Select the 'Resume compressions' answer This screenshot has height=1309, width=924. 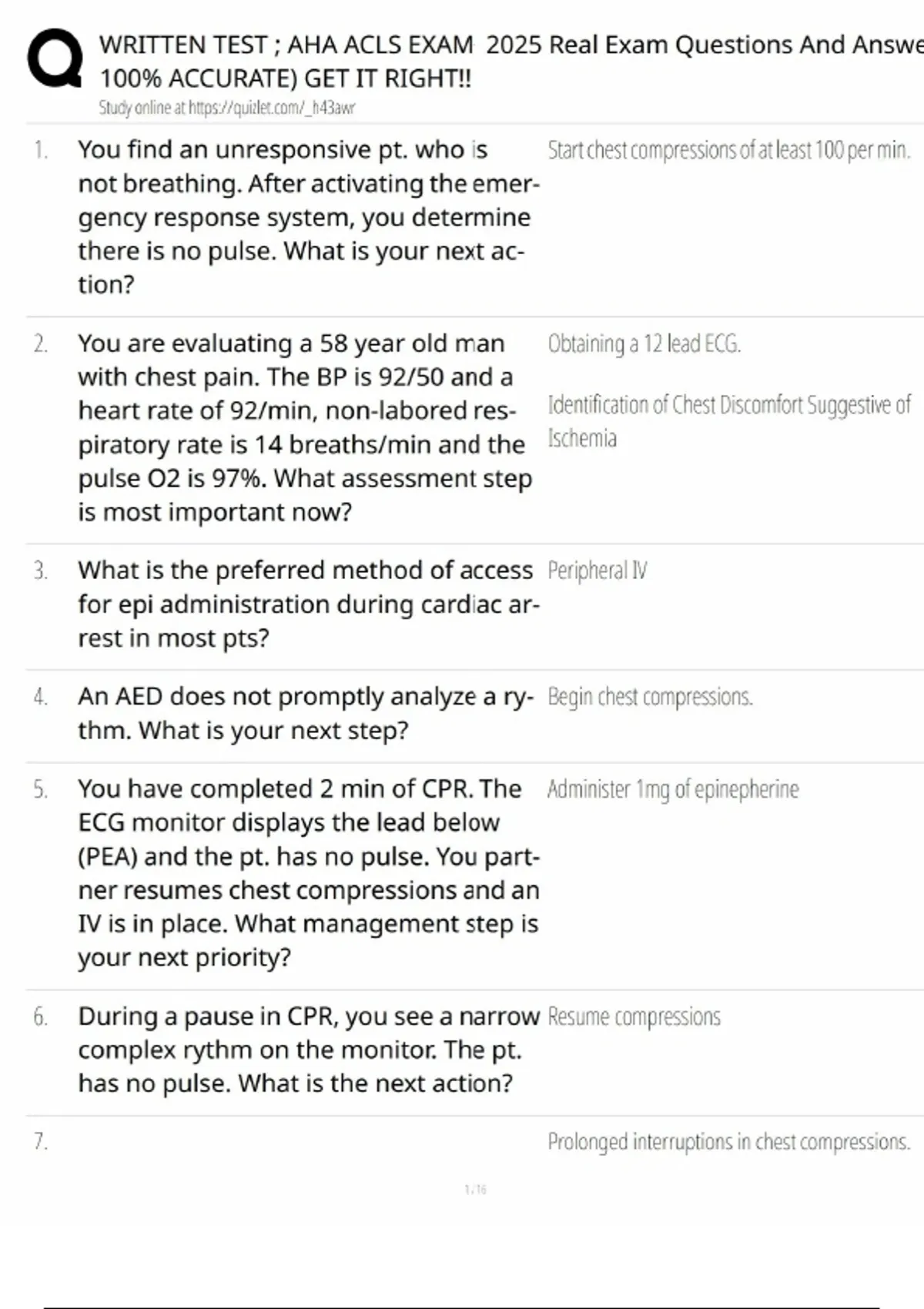coord(634,1017)
